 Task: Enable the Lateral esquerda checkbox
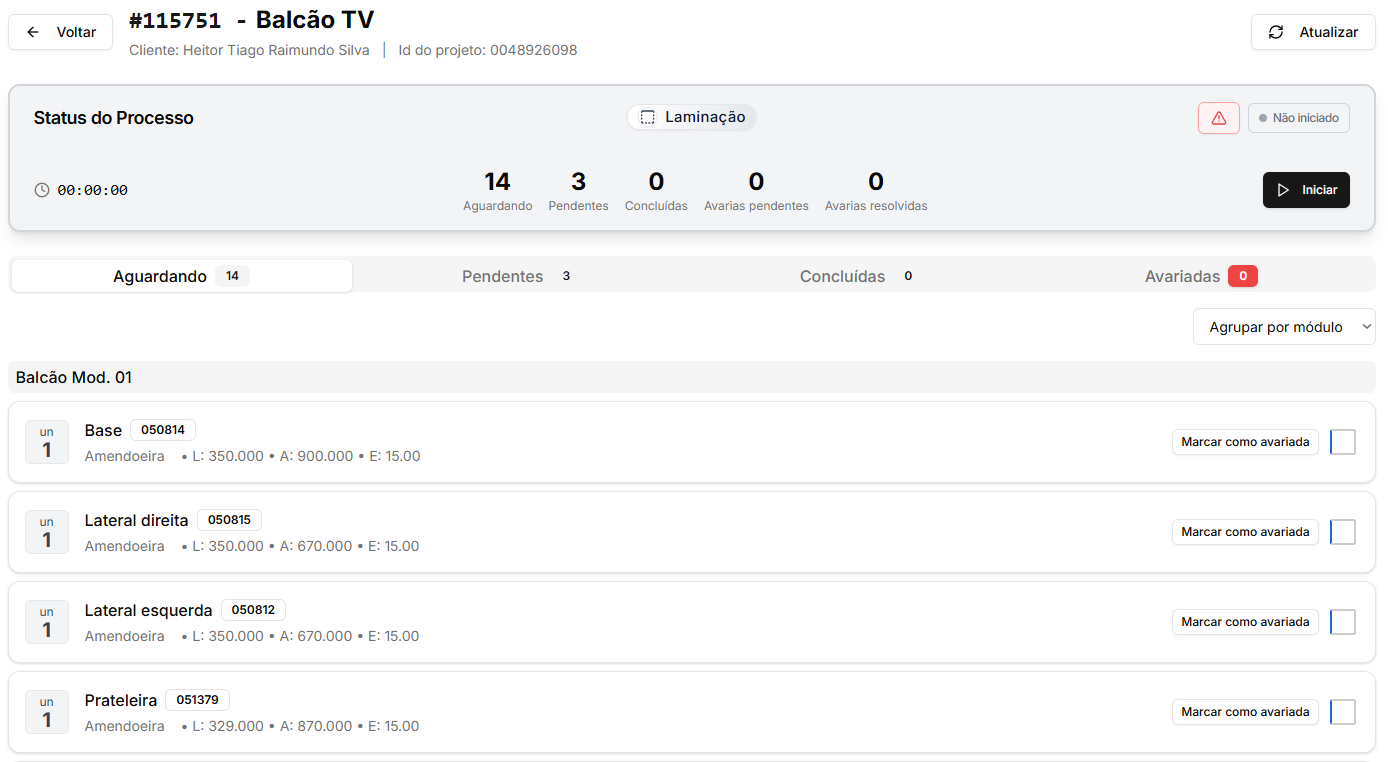click(1343, 622)
